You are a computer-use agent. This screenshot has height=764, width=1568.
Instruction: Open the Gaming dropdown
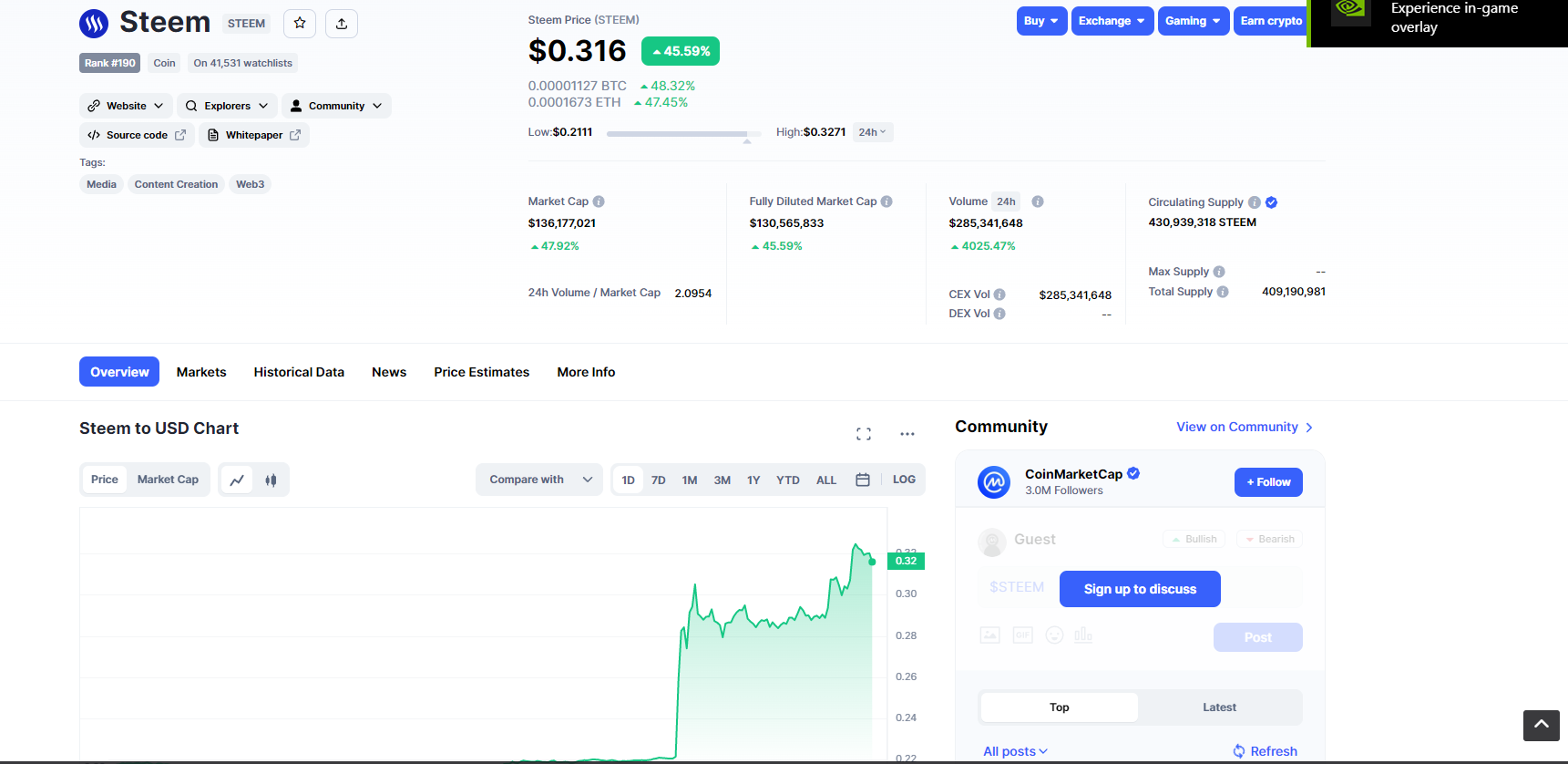point(1194,21)
